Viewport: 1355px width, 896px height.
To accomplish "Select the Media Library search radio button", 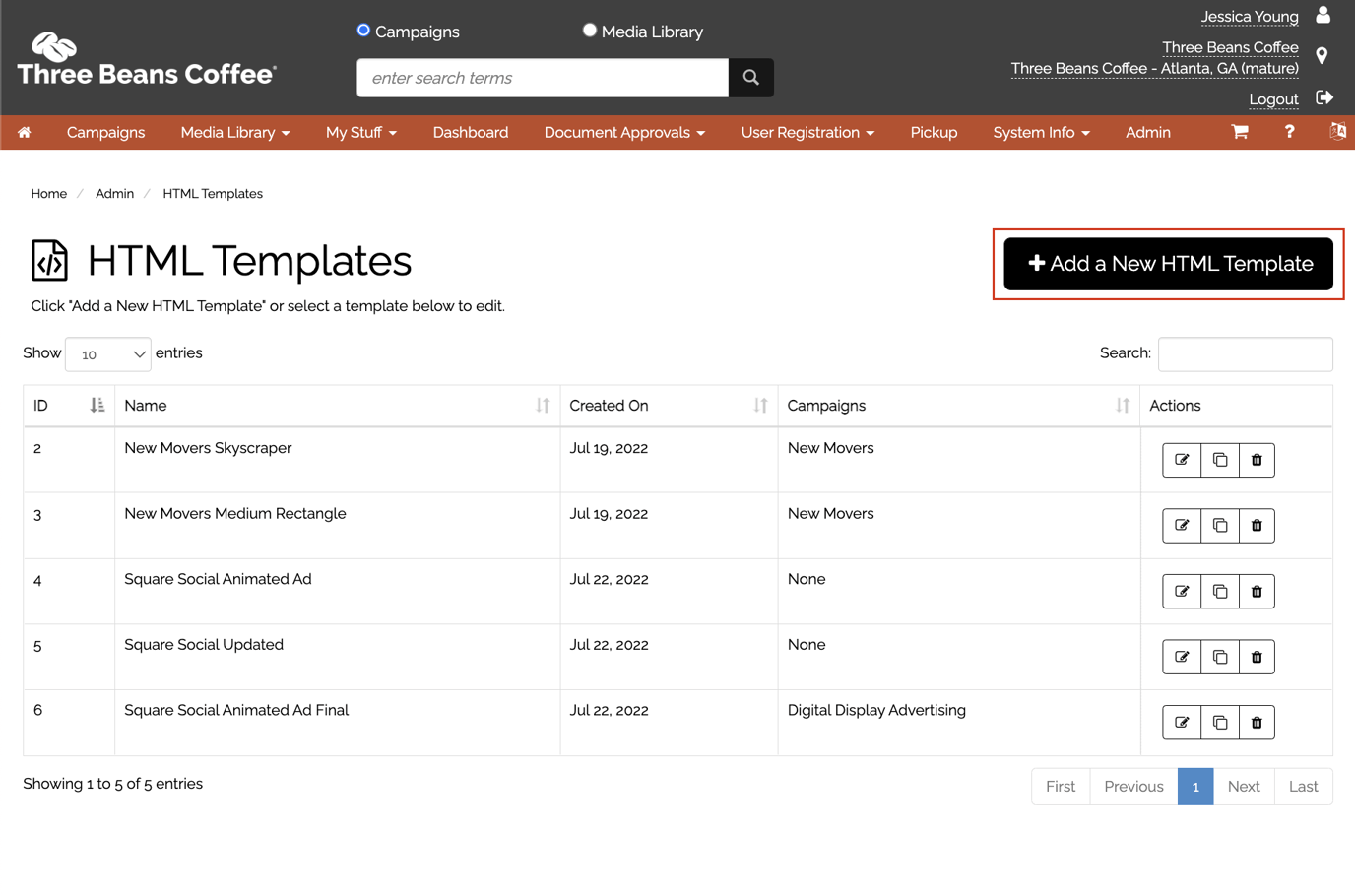I will 589,31.
